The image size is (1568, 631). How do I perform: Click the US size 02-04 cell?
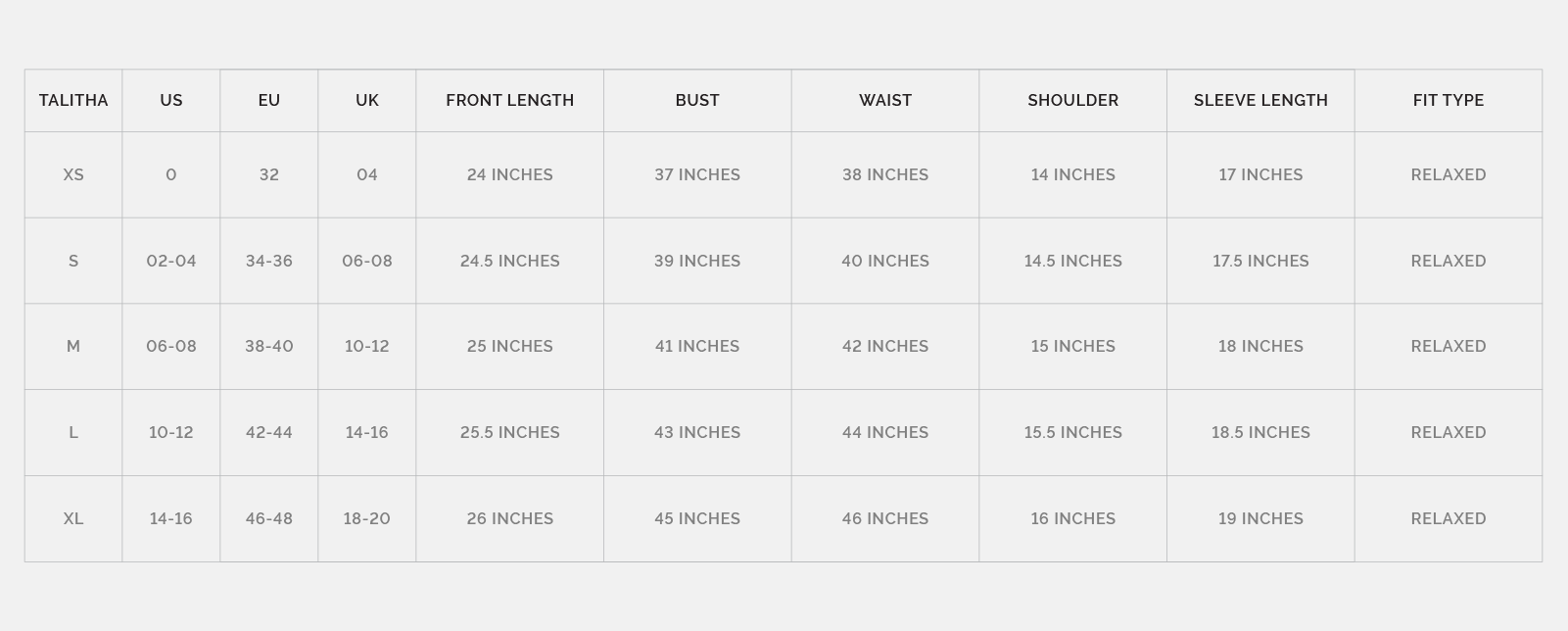pos(171,261)
